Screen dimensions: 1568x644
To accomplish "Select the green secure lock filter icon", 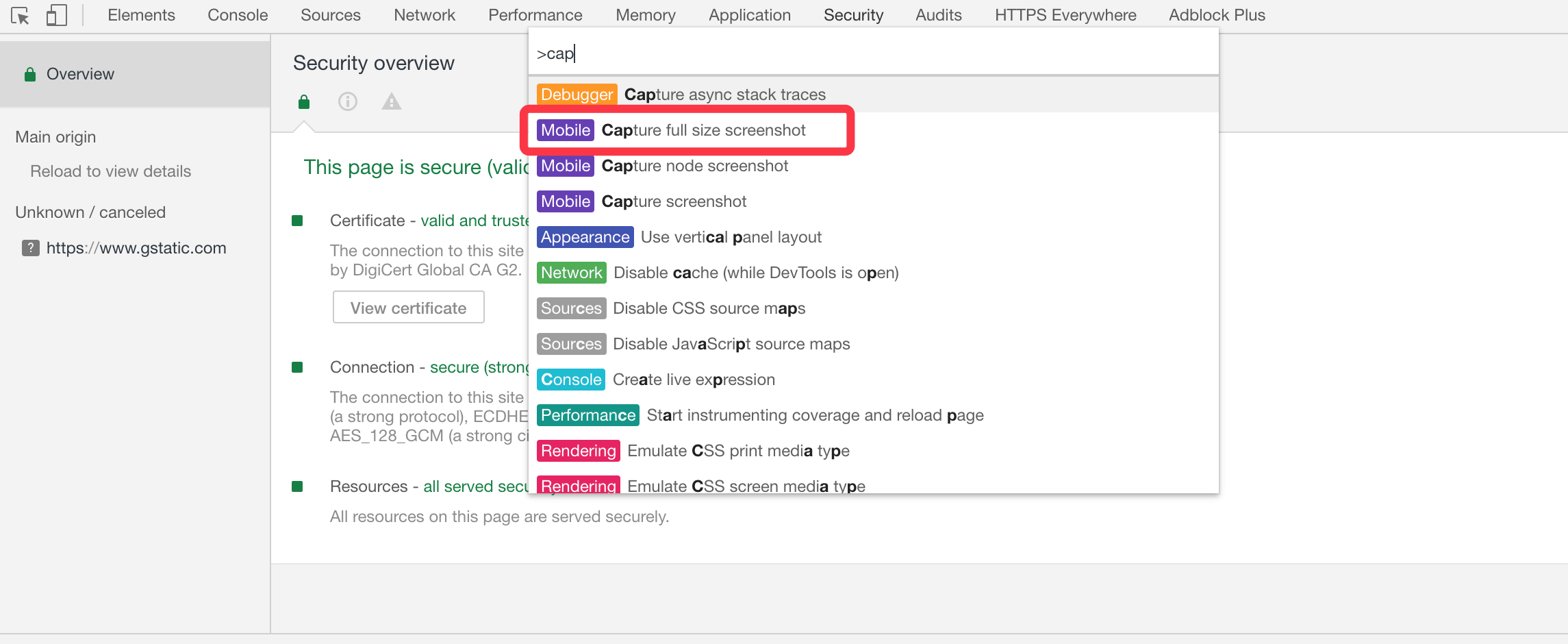I will [304, 102].
